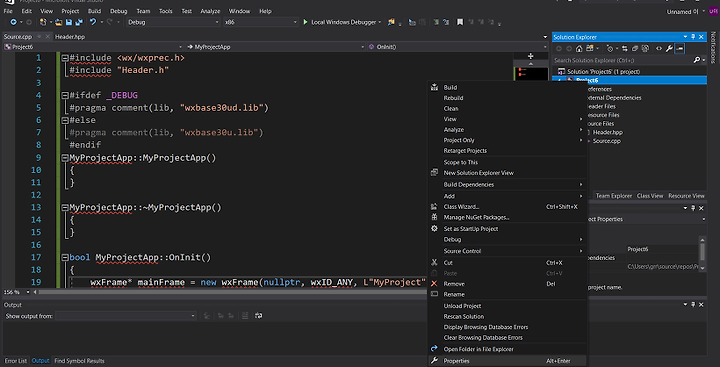
Task: Click the bookmark toggle toolbar icon
Action: tap(460, 22)
